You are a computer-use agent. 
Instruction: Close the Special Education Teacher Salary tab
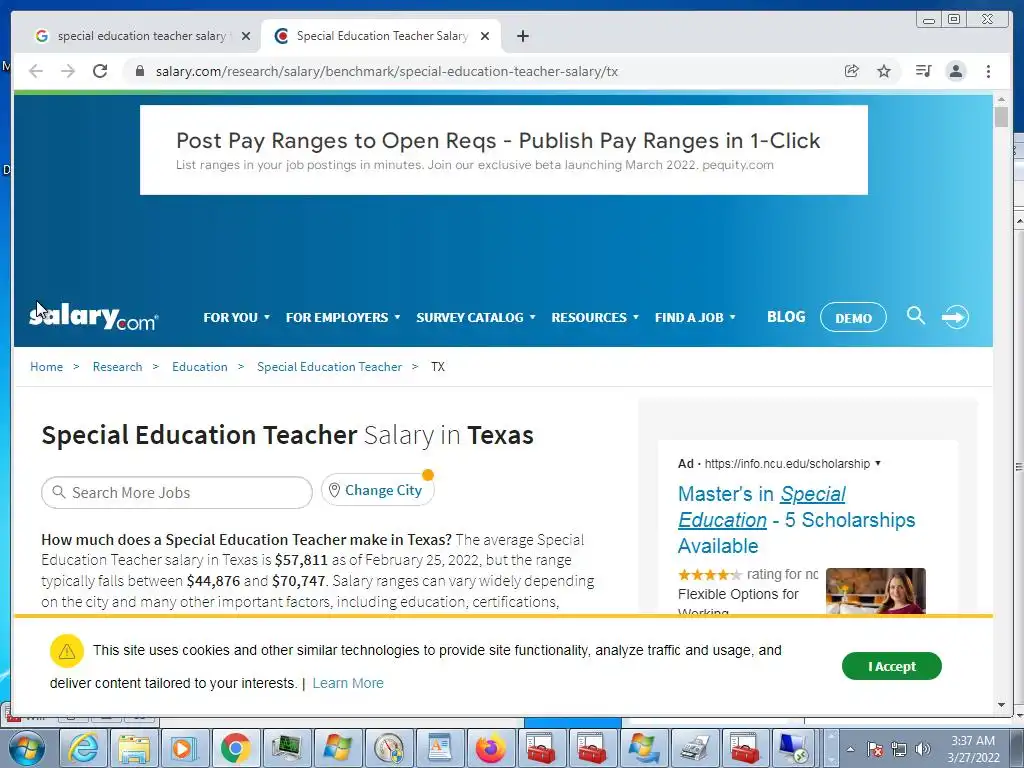485,36
